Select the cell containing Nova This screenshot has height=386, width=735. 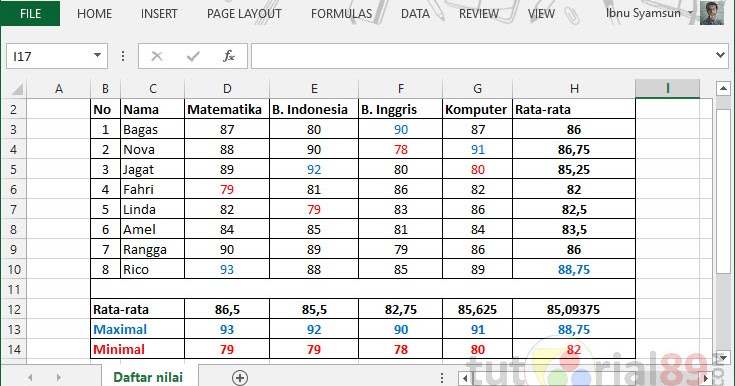(x=152, y=150)
